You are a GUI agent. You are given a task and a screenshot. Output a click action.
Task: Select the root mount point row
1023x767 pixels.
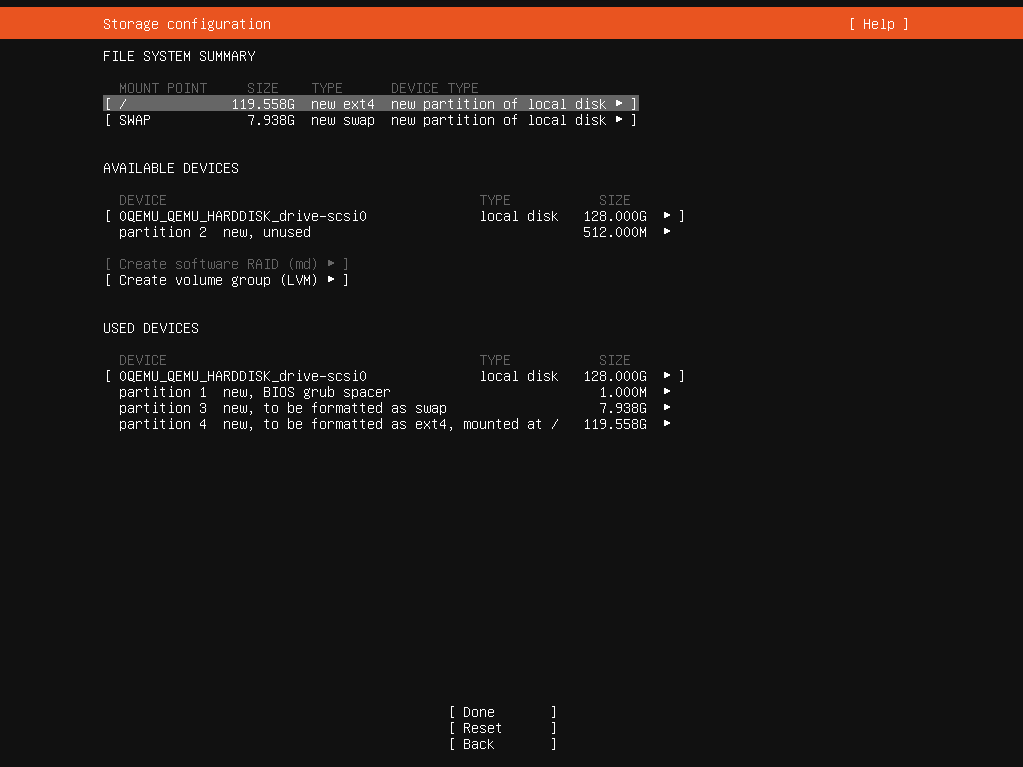(370, 104)
